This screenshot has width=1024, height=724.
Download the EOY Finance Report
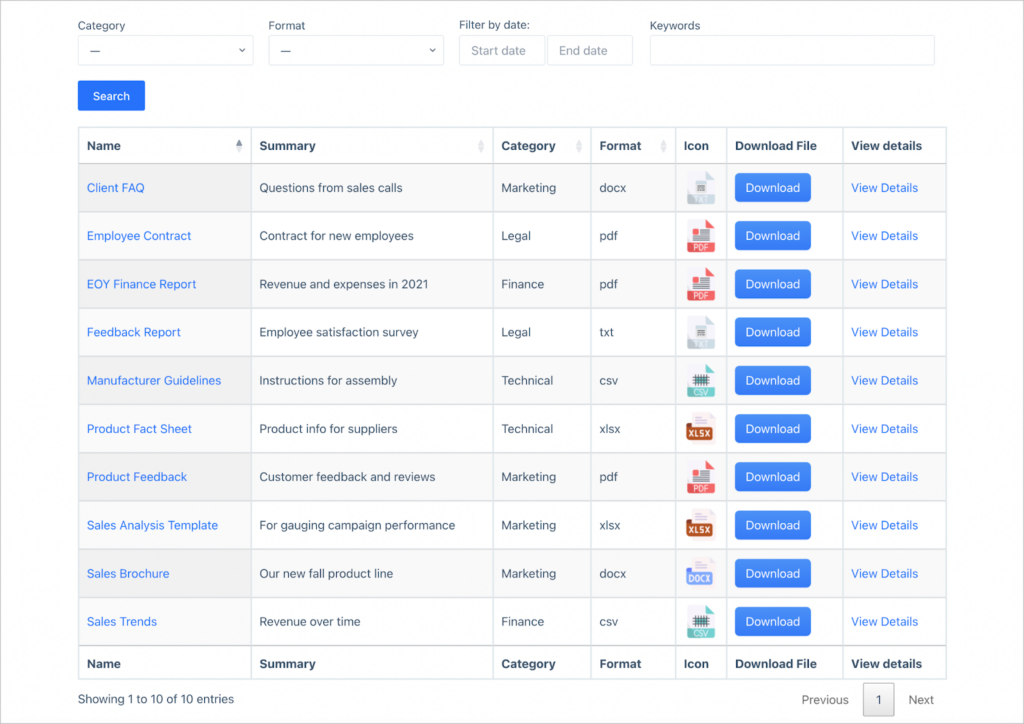[x=773, y=285]
